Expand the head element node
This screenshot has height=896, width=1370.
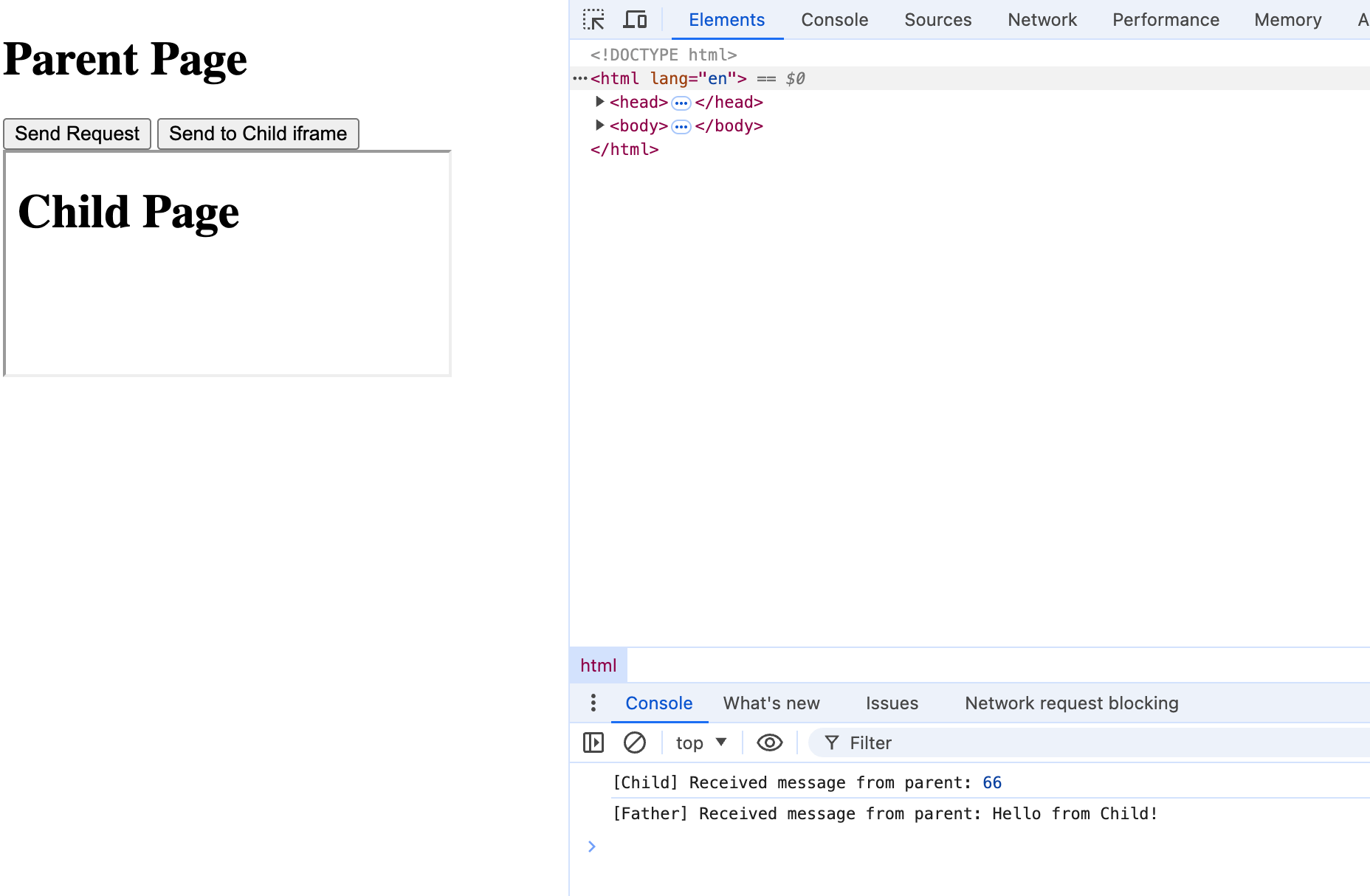tap(599, 102)
